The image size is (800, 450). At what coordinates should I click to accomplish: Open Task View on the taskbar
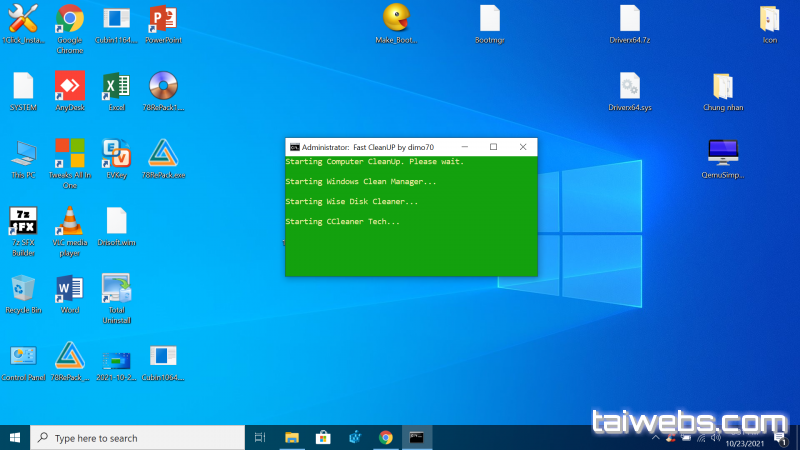[260, 438]
